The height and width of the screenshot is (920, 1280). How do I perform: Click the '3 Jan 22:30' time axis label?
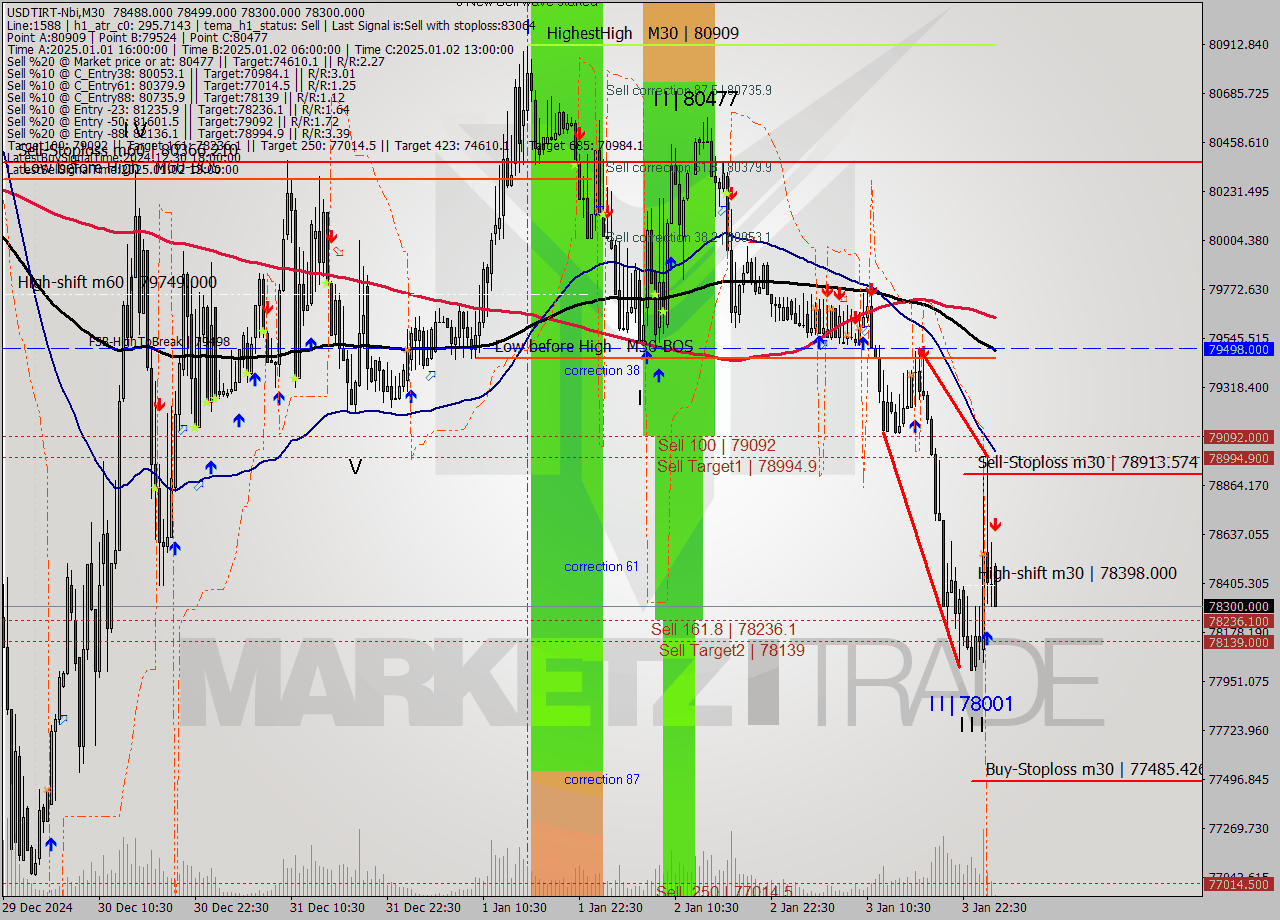tap(993, 908)
